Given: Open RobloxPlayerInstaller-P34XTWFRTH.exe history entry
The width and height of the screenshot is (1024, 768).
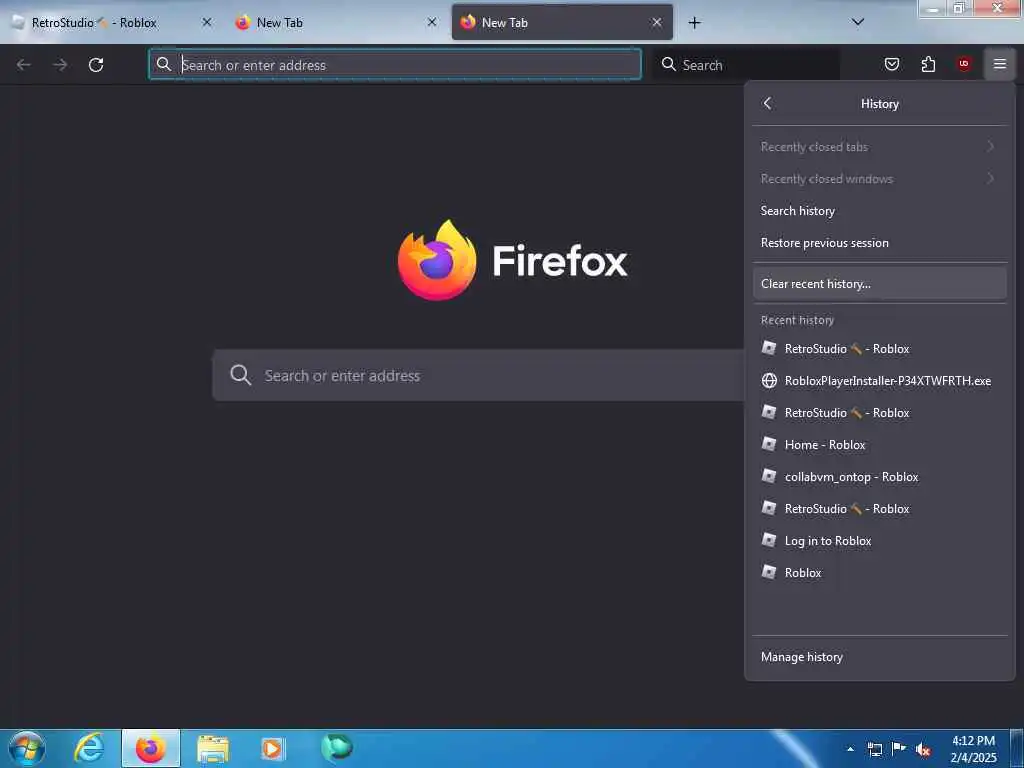Looking at the screenshot, I should (x=879, y=381).
